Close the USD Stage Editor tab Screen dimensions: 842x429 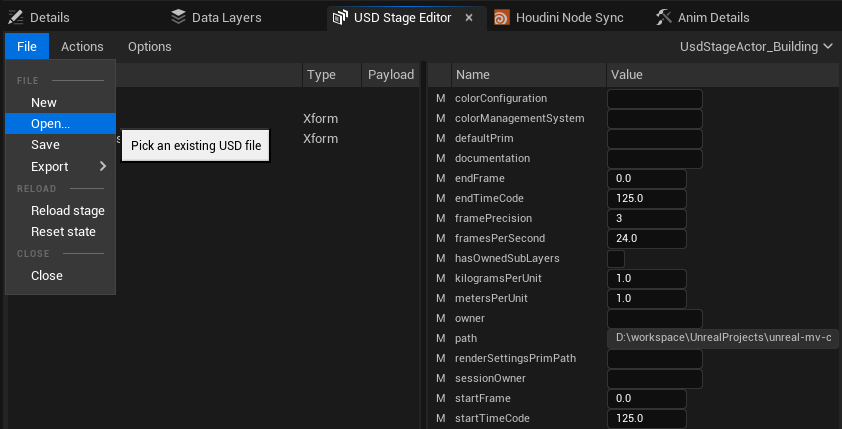tap(469, 18)
